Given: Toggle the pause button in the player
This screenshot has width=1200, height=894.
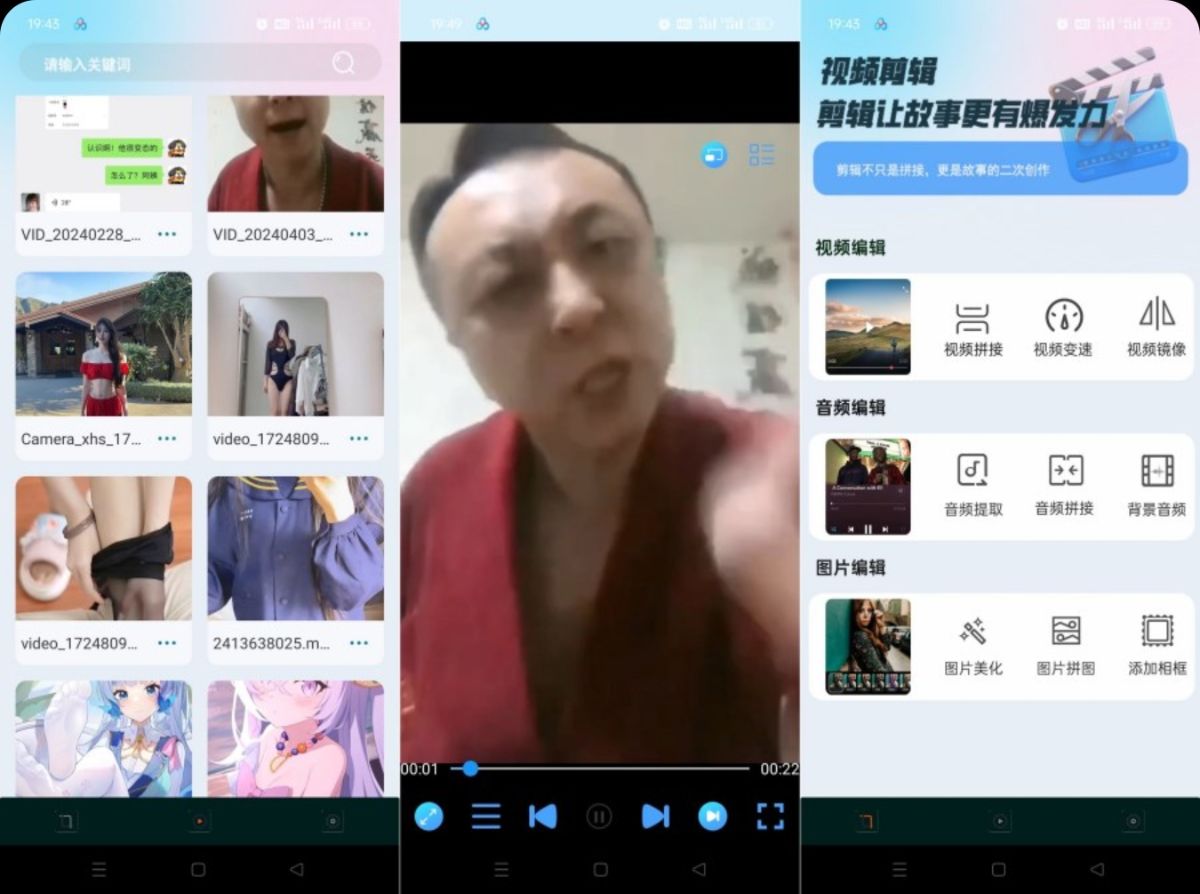Looking at the screenshot, I should pyautogui.click(x=599, y=817).
